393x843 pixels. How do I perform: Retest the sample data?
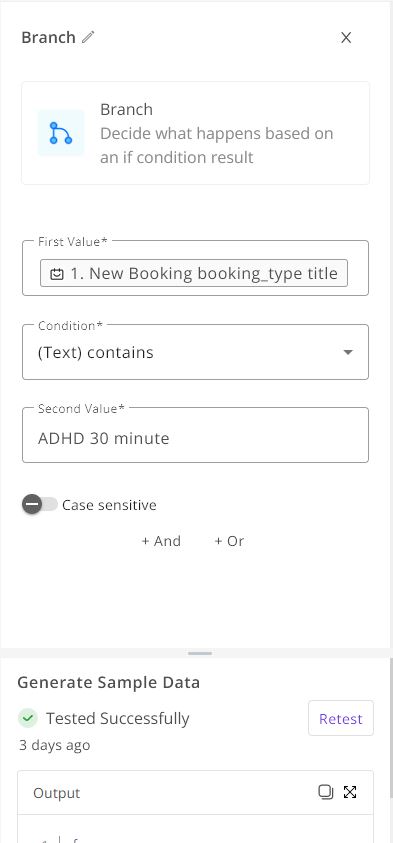[x=341, y=718]
